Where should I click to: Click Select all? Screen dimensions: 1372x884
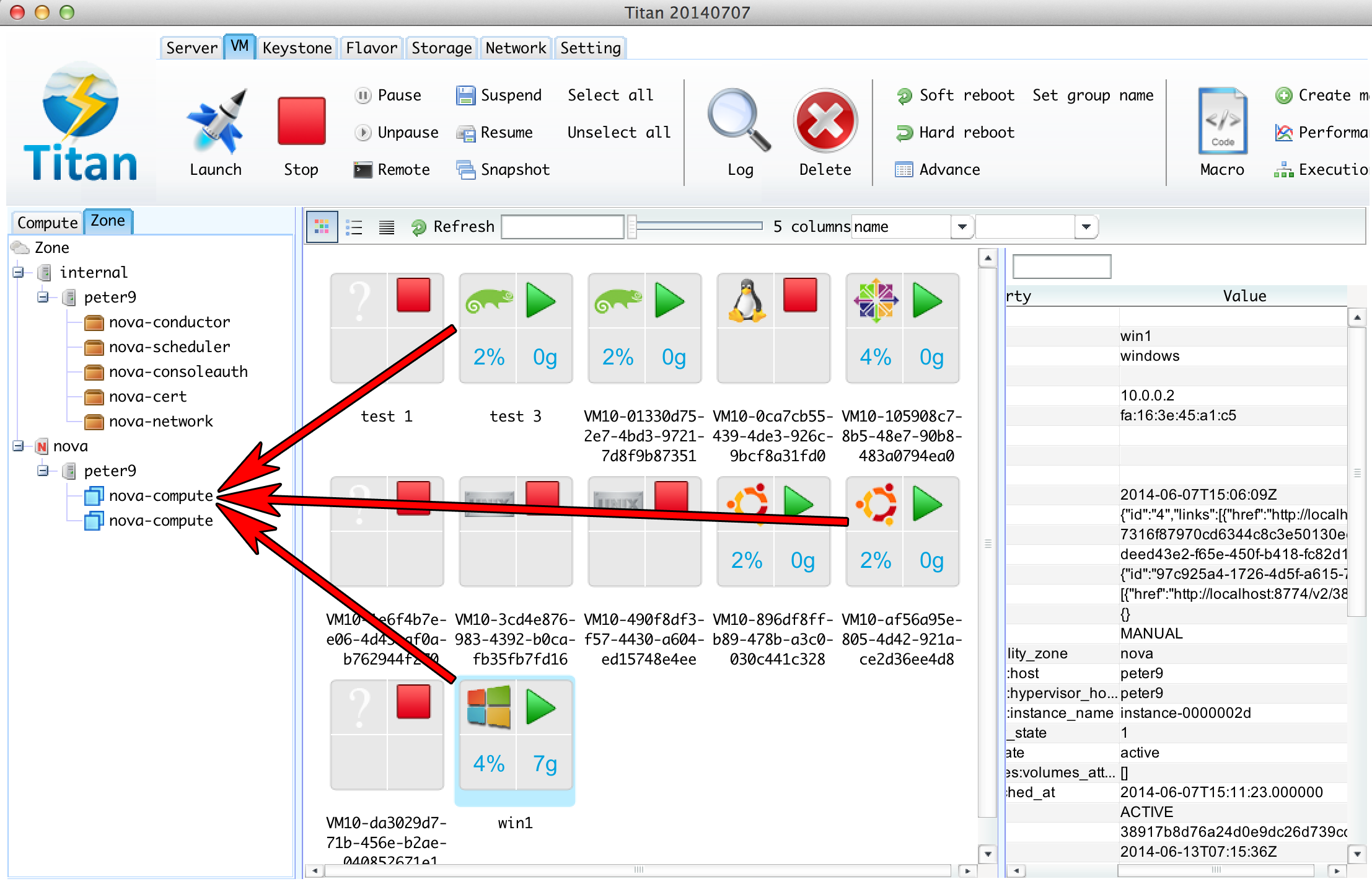(610, 95)
